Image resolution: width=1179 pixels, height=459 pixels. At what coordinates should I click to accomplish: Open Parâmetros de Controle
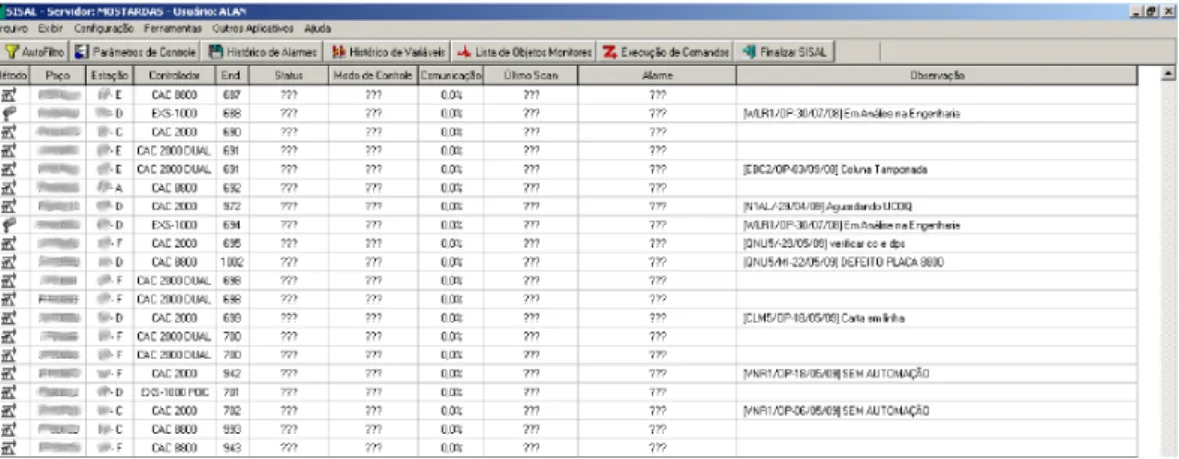(x=135, y=52)
